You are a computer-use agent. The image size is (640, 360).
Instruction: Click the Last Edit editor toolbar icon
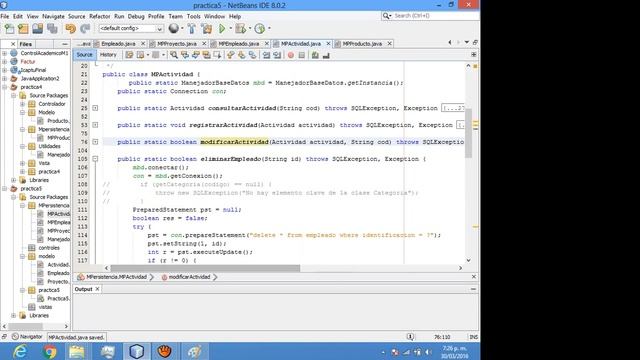pos(129,55)
